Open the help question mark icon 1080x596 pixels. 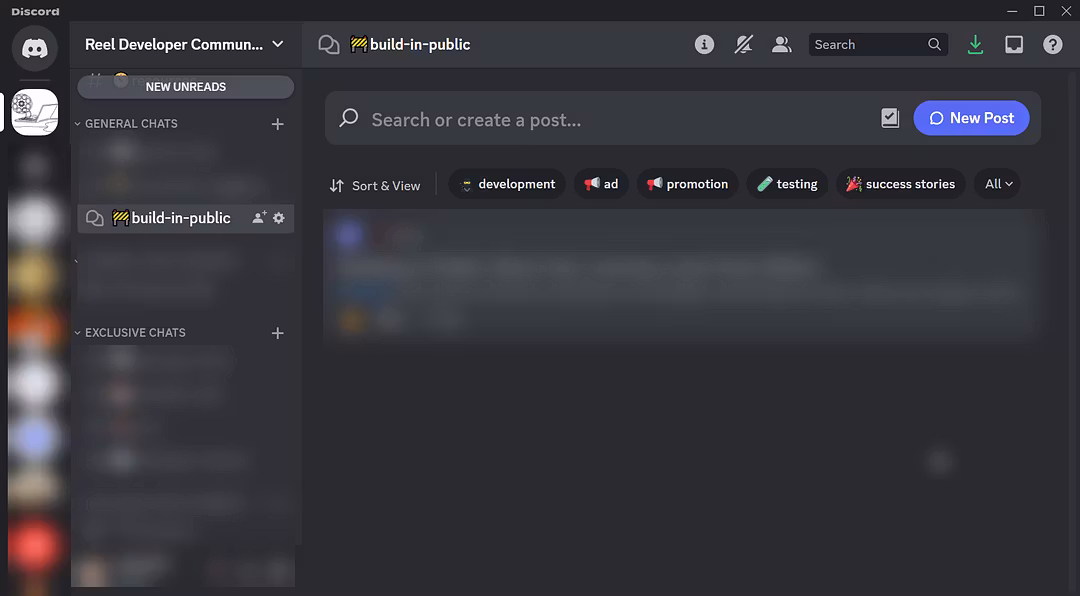(1052, 45)
